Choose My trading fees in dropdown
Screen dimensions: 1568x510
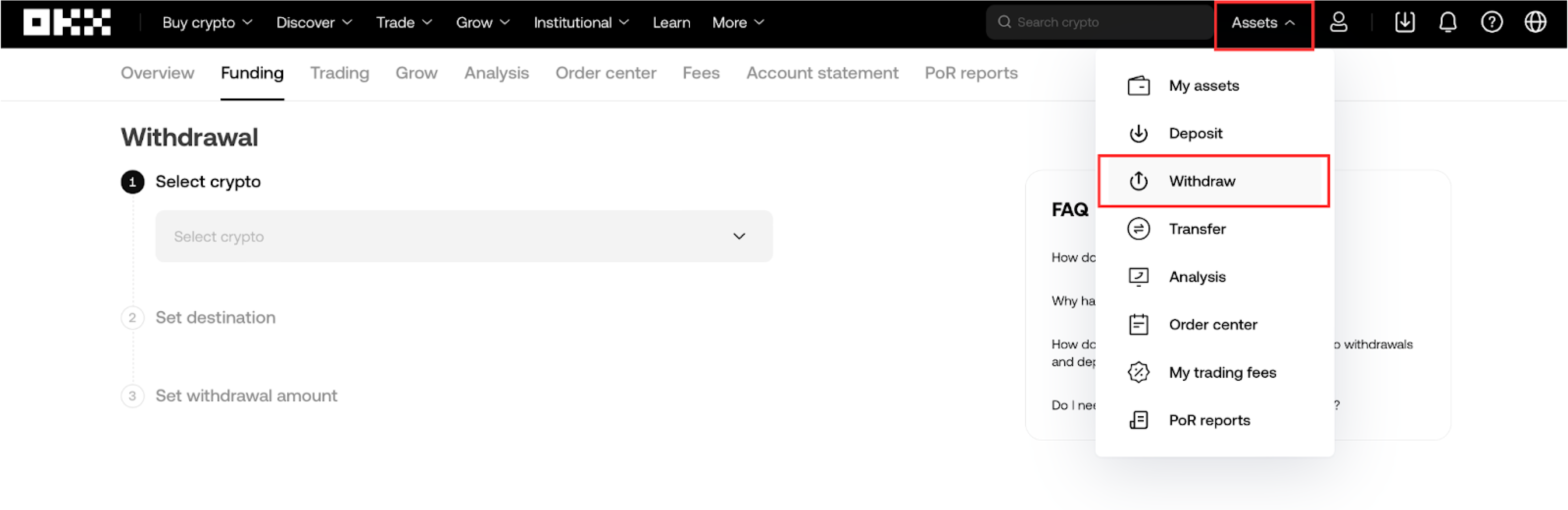[1214, 372]
